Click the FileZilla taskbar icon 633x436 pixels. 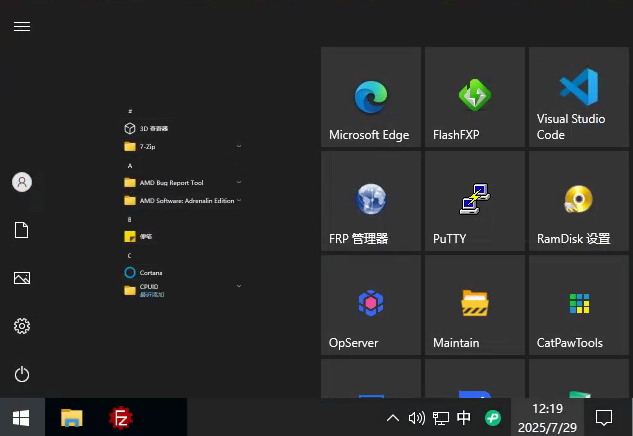point(122,418)
